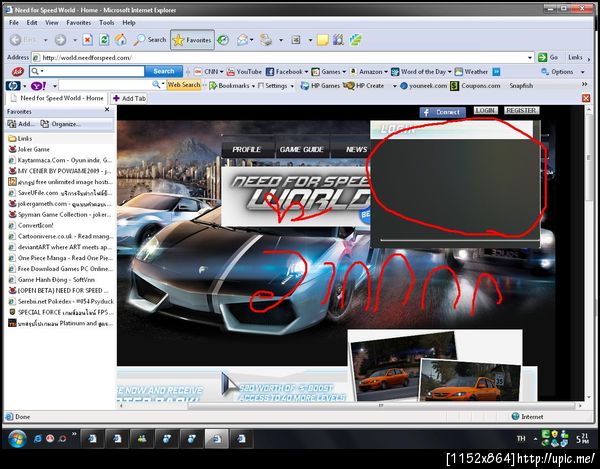Click the TH language indicator in taskbar
This screenshot has height=469, width=600.
(x=521, y=439)
